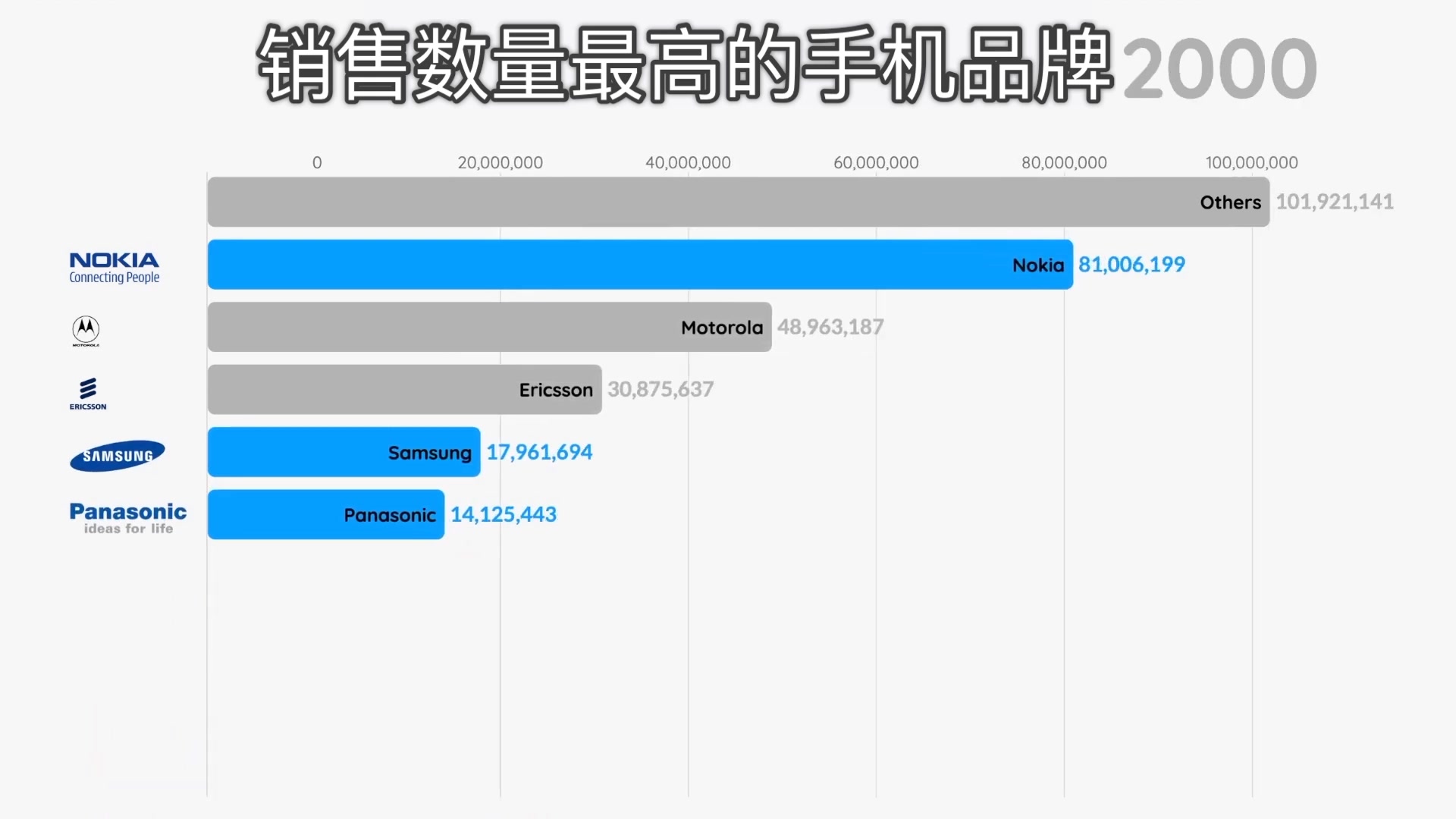Click the 60,000,000 axis label
1456x819 pixels.
click(x=876, y=162)
